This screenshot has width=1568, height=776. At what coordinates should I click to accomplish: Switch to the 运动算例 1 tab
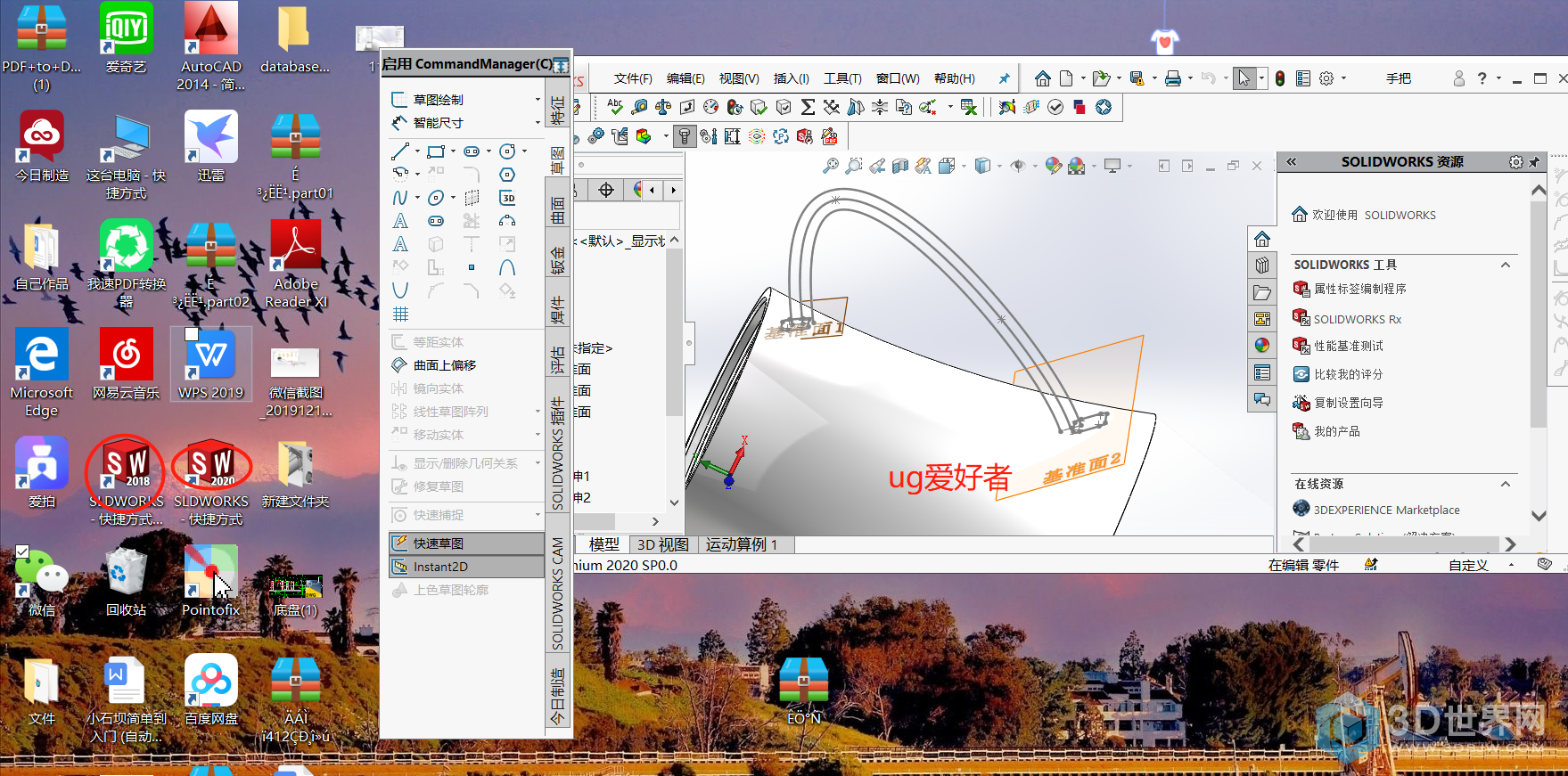point(742,544)
